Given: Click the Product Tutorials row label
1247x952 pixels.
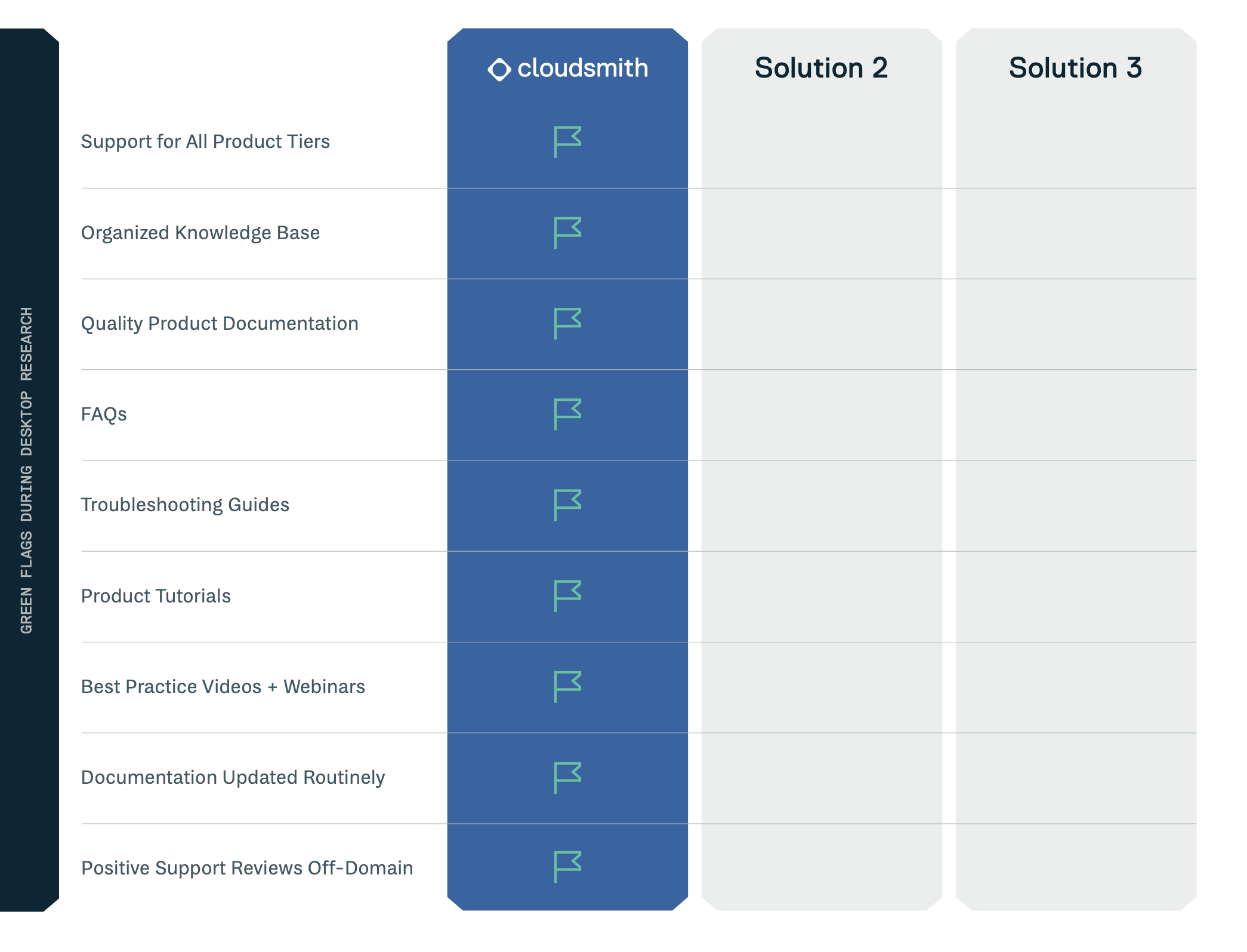Looking at the screenshot, I should pyautogui.click(x=156, y=596).
